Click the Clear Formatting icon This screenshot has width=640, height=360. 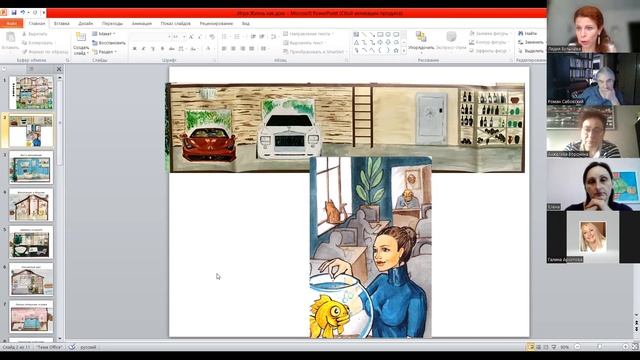pos(212,37)
